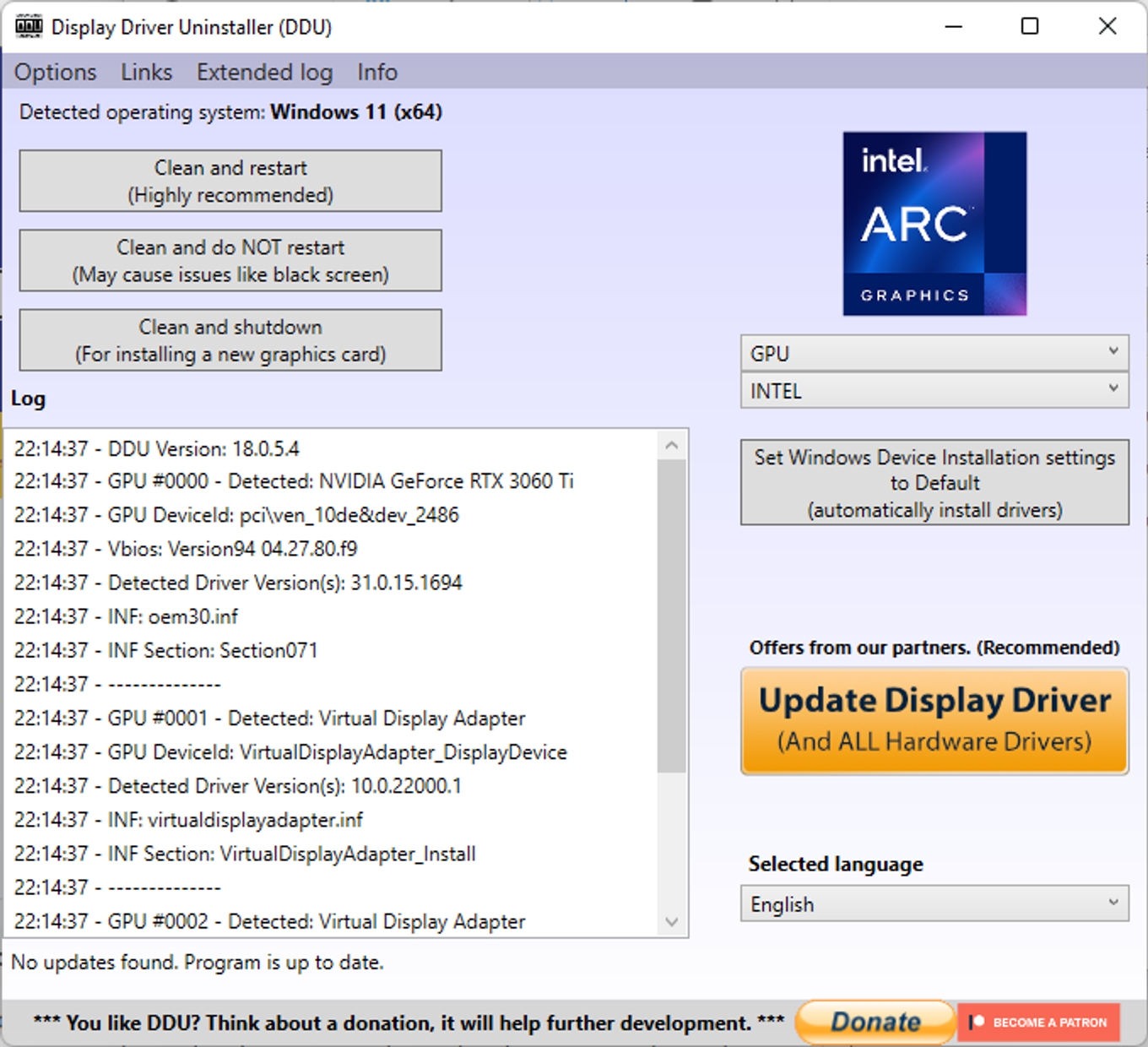Select log line pci\ven_10de&dev_2486

(236, 515)
